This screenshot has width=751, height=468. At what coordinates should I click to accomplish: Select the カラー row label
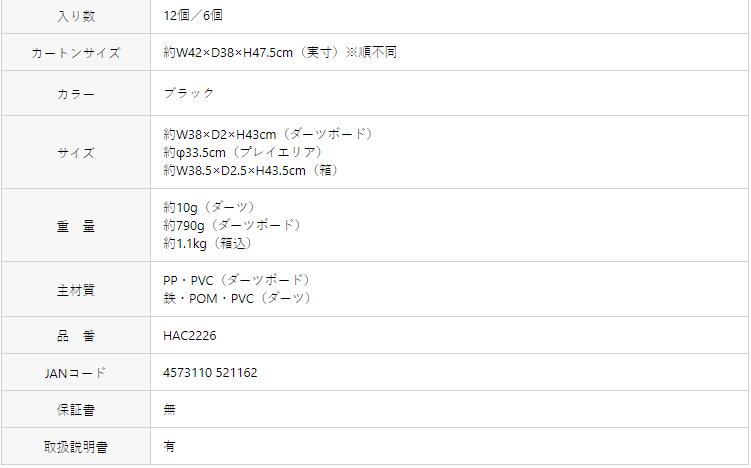[x=76, y=94]
